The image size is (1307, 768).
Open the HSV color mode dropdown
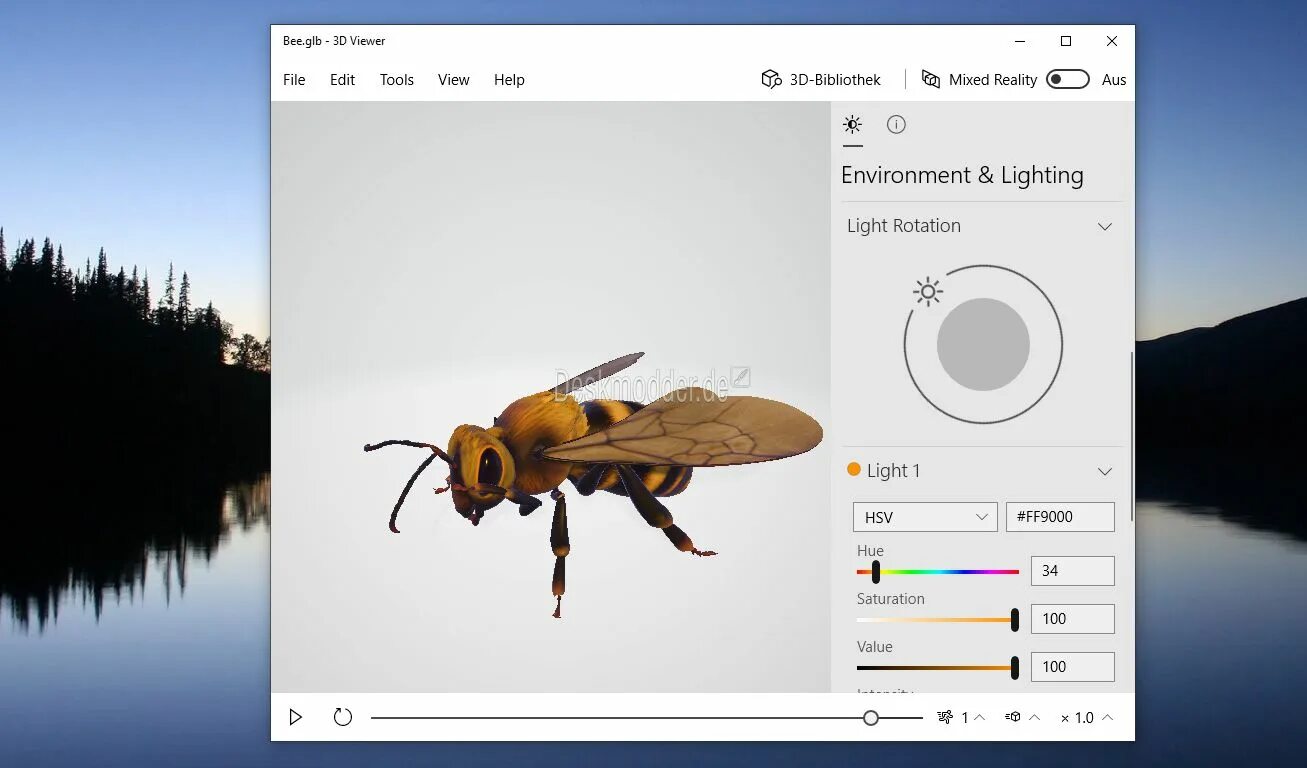[x=925, y=517]
